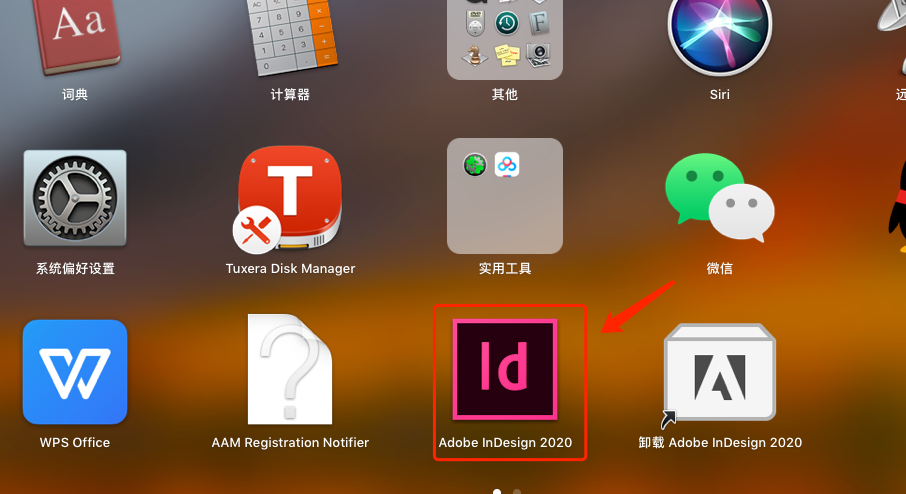Launch Tuxera Disk Manager
The image size is (906, 494).
point(290,198)
